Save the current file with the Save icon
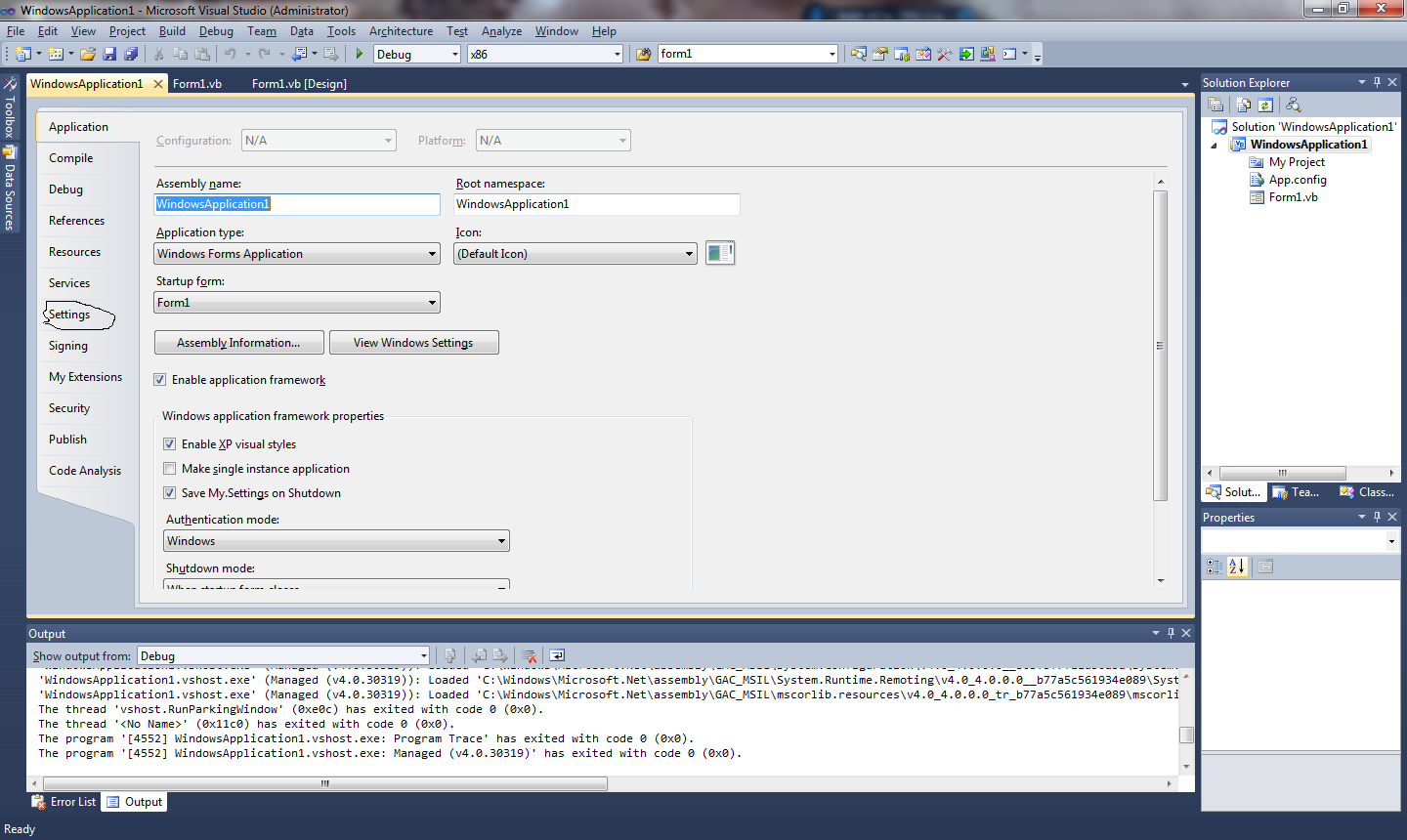This screenshot has width=1407, height=840. [x=109, y=54]
